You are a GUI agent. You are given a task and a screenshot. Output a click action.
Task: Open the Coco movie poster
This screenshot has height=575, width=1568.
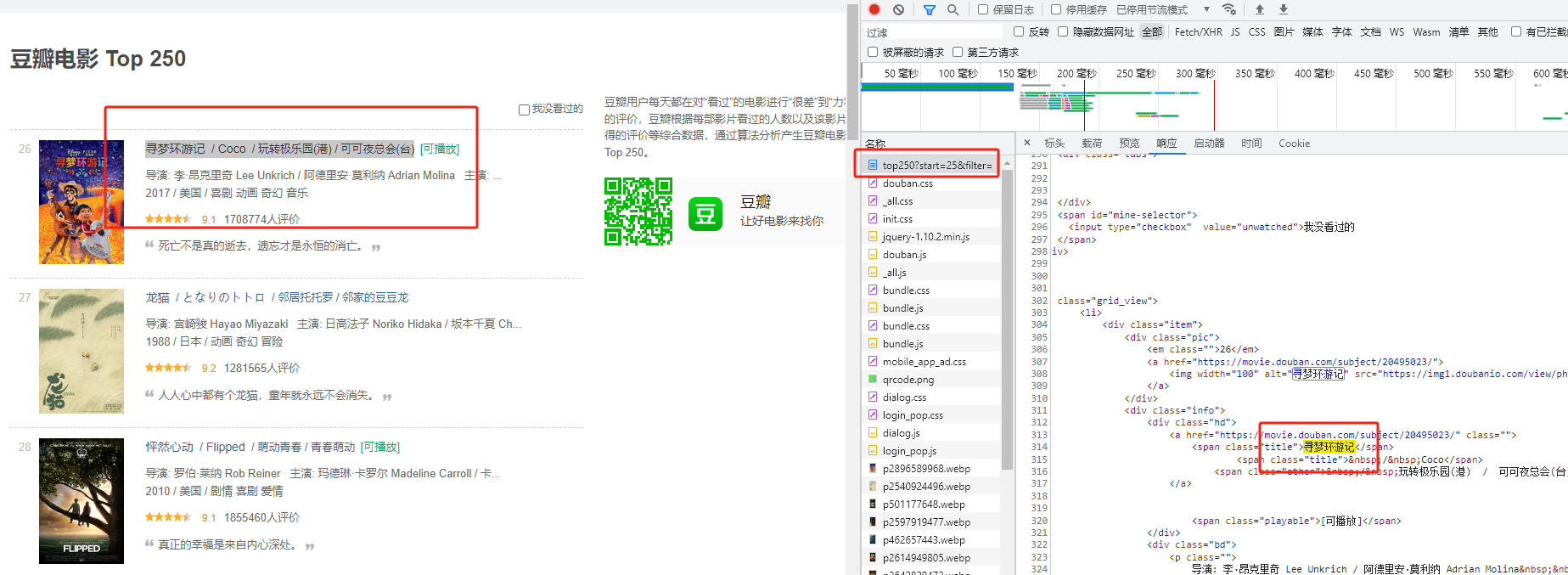pyautogui.click(x=81, y=202)
